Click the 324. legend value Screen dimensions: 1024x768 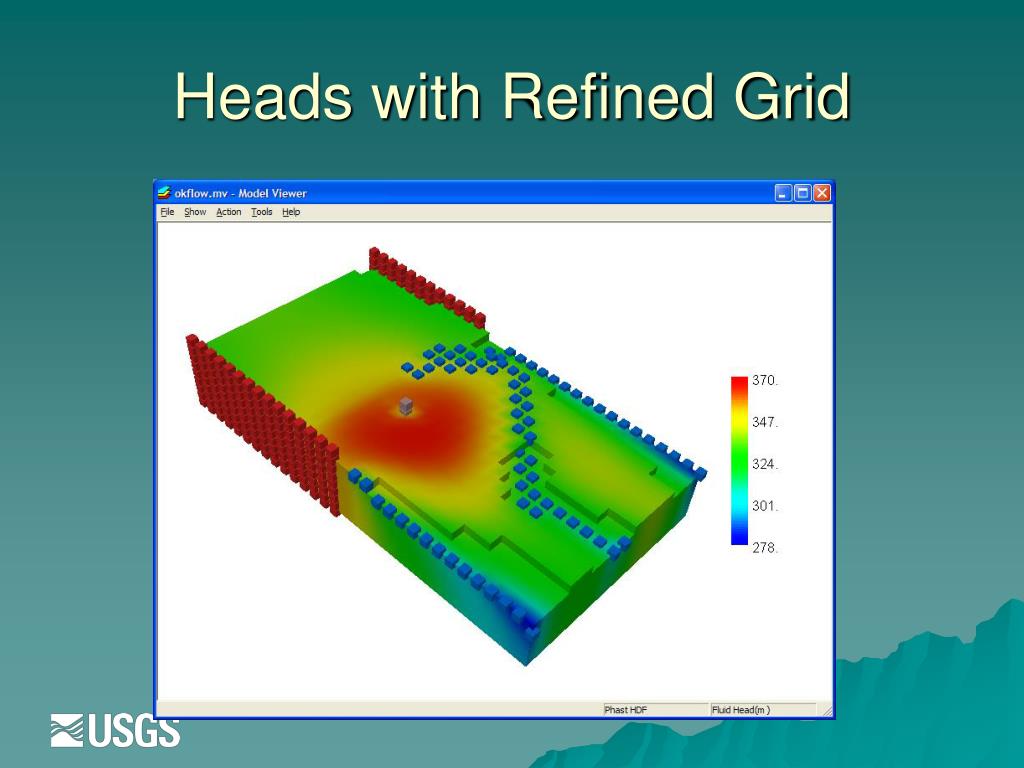click(765, 464)
